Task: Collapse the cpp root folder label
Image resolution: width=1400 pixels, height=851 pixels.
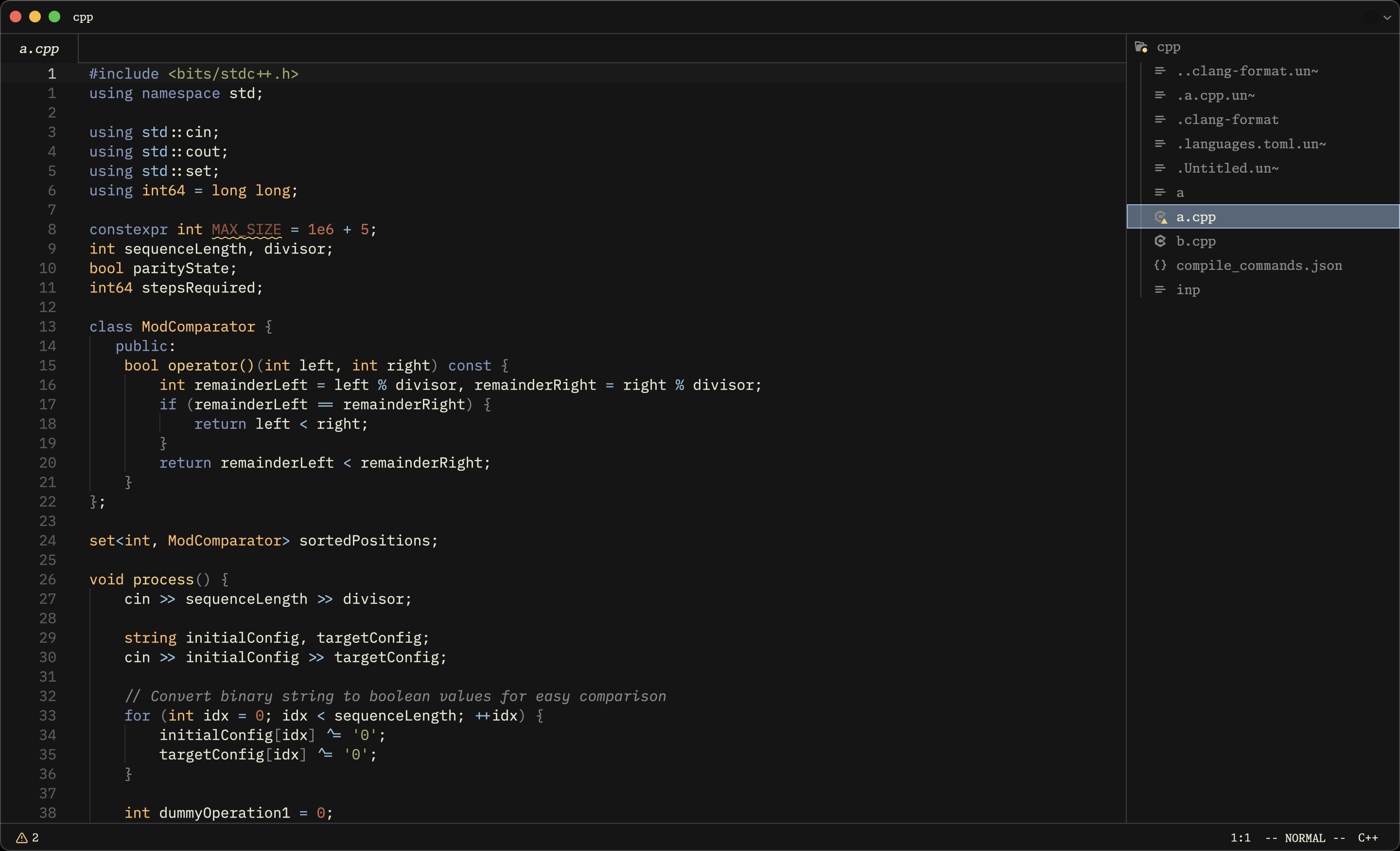Action: 1168,47
